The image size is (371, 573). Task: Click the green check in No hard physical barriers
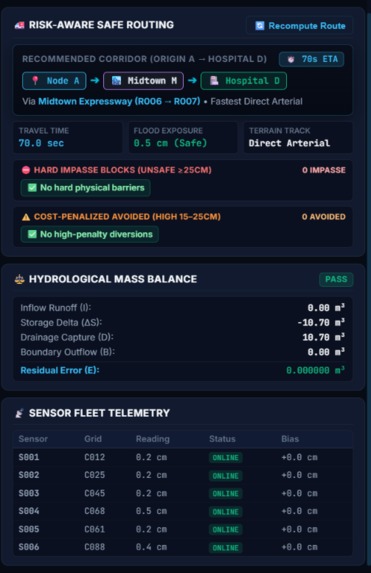pos(32,188)
